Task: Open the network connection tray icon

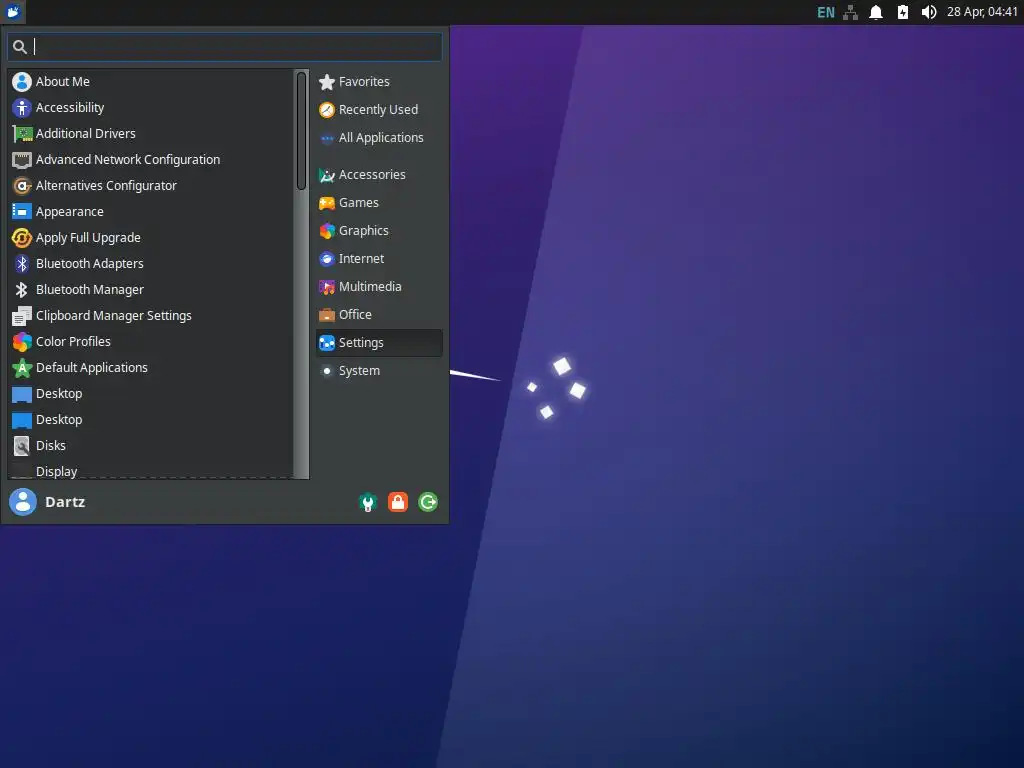Action: pyautogui.click(x=850, y=12)
